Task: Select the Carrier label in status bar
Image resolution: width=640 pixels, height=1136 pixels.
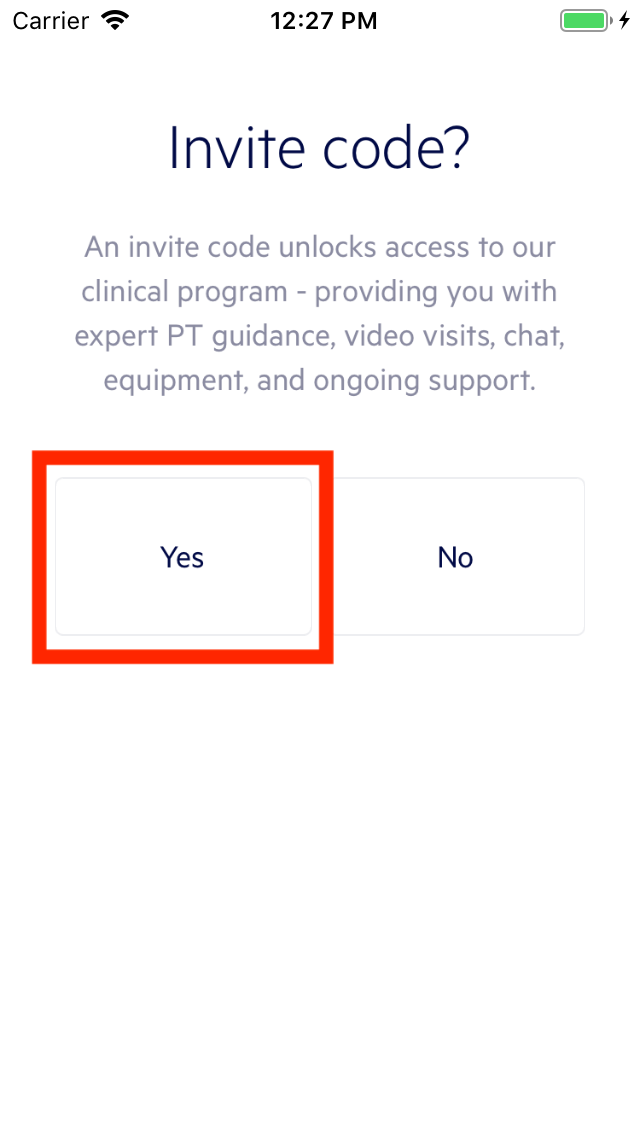Action: 50,20
